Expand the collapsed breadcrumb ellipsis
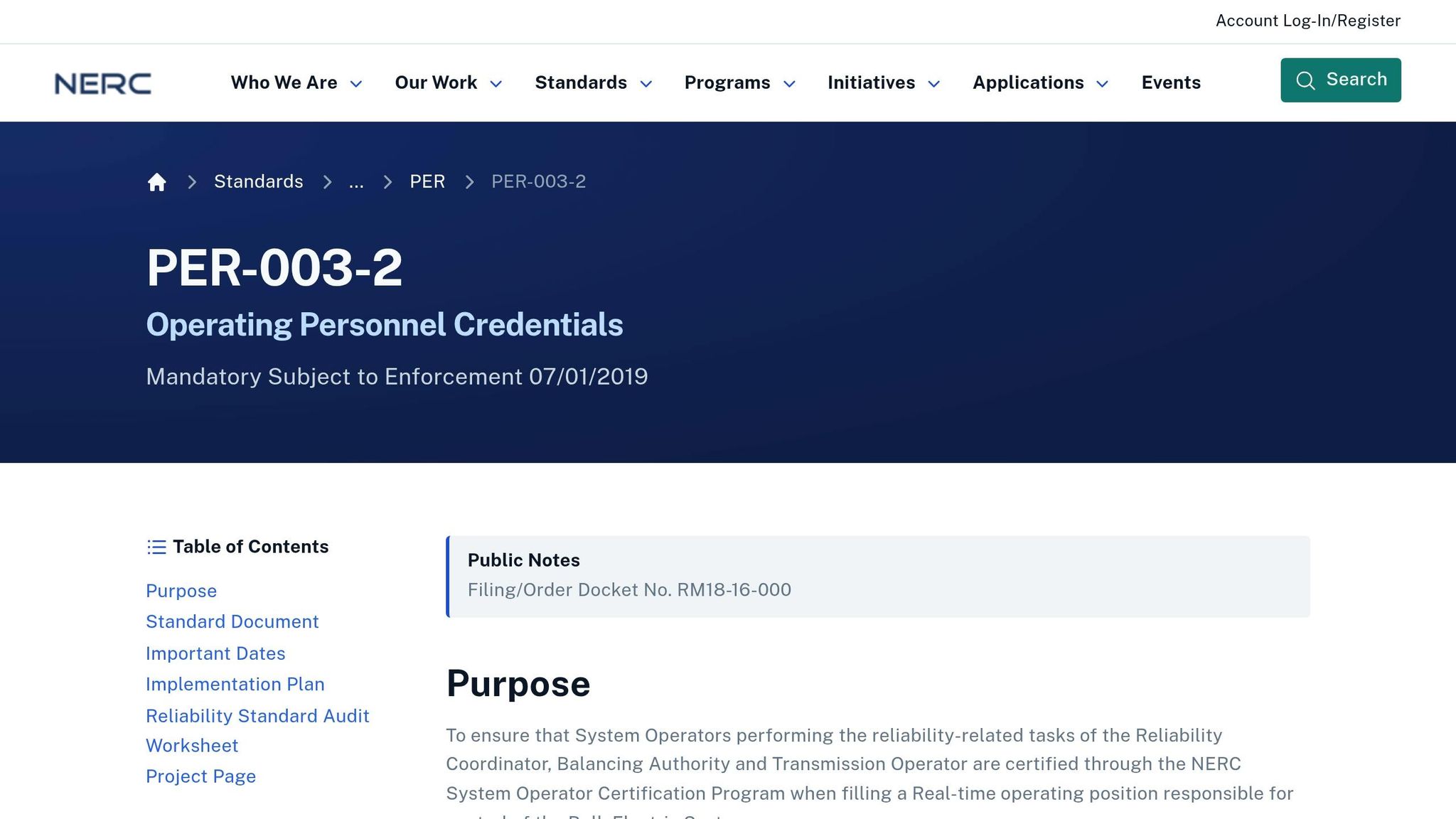Screen dimensions: 1456x819 [356, 182]
